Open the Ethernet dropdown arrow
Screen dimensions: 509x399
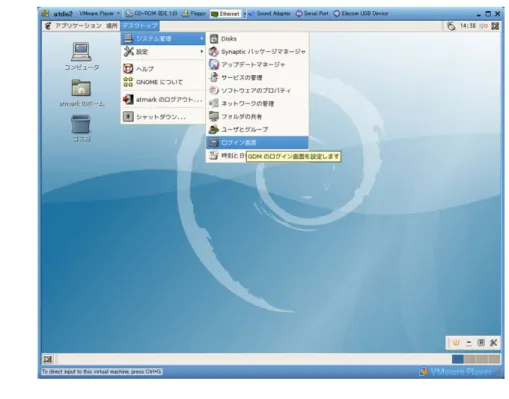[244, 14]
